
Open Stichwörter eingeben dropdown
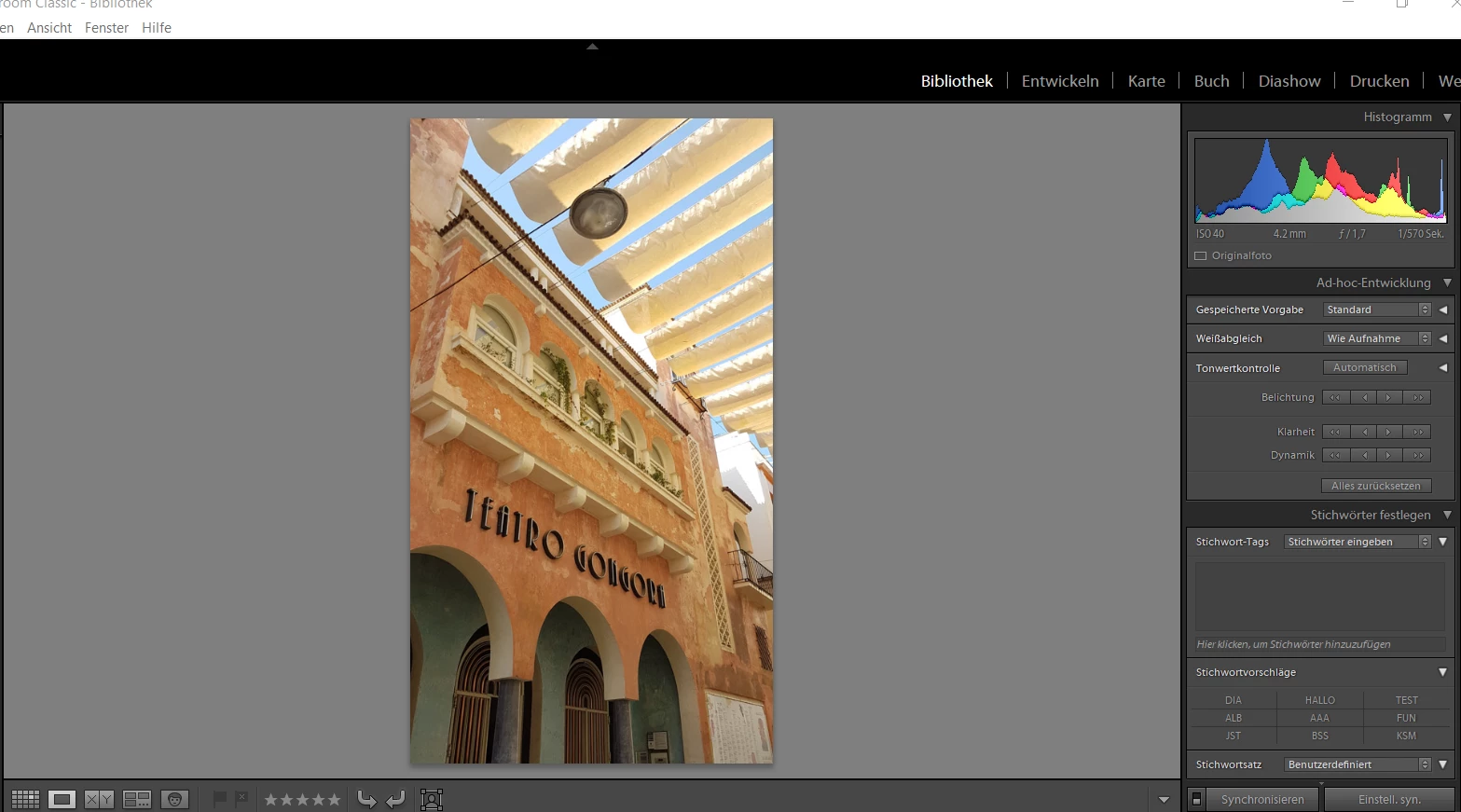[1358, 542]
